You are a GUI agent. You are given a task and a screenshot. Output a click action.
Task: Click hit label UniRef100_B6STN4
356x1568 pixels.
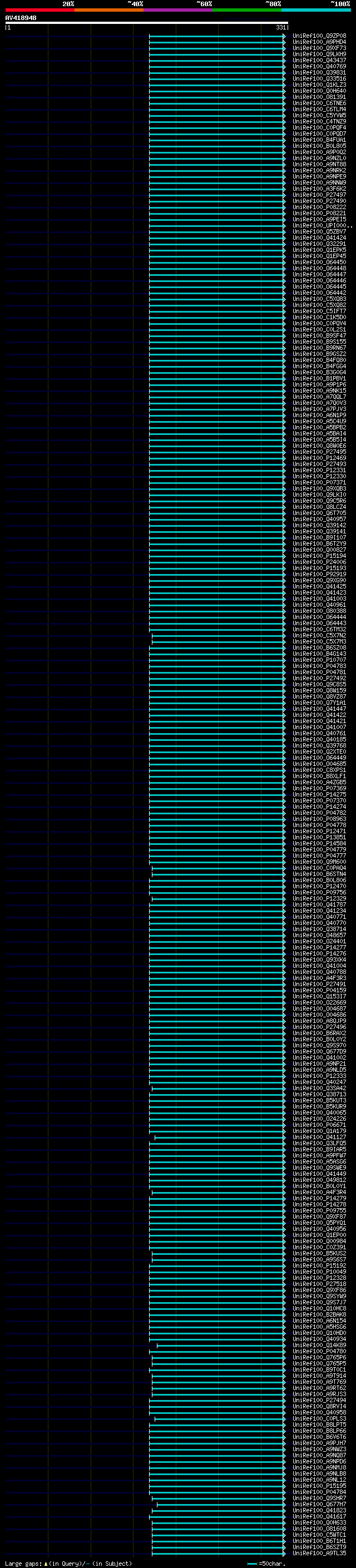click(319, 874)
